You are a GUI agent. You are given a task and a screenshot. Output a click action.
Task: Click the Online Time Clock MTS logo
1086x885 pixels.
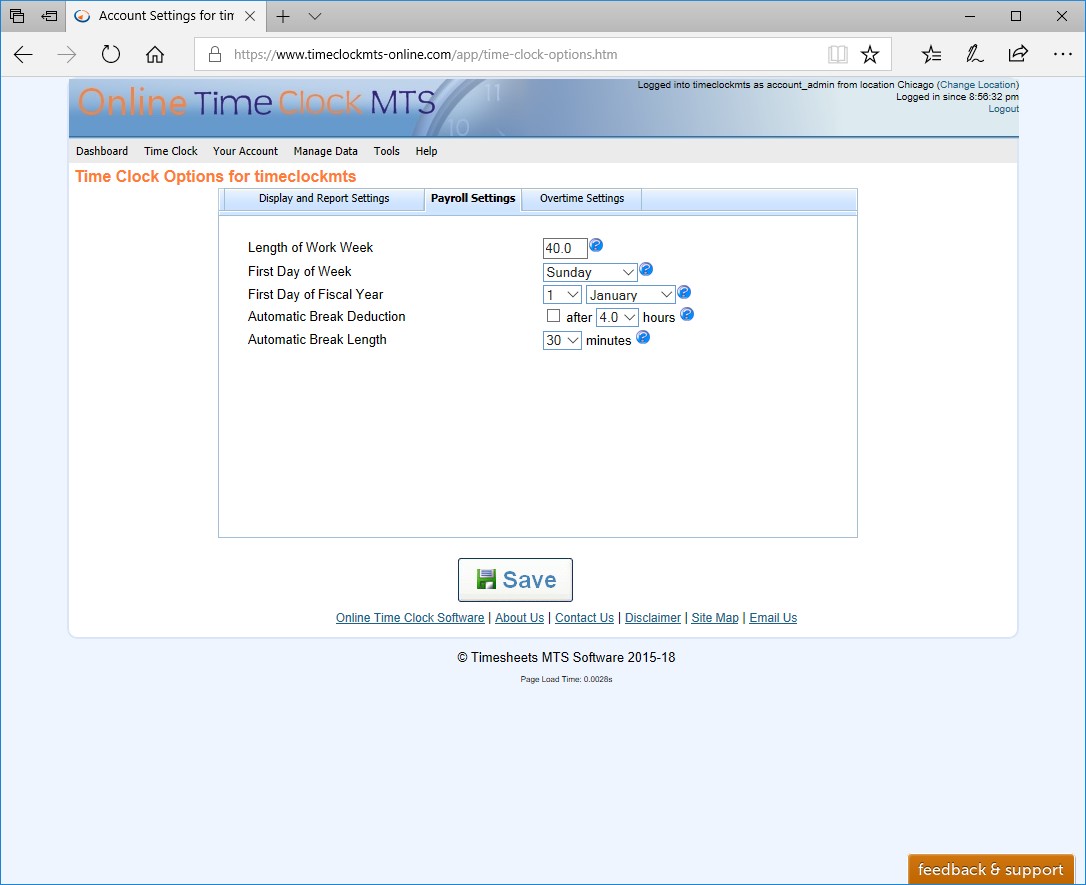click(x=256, y=102)
